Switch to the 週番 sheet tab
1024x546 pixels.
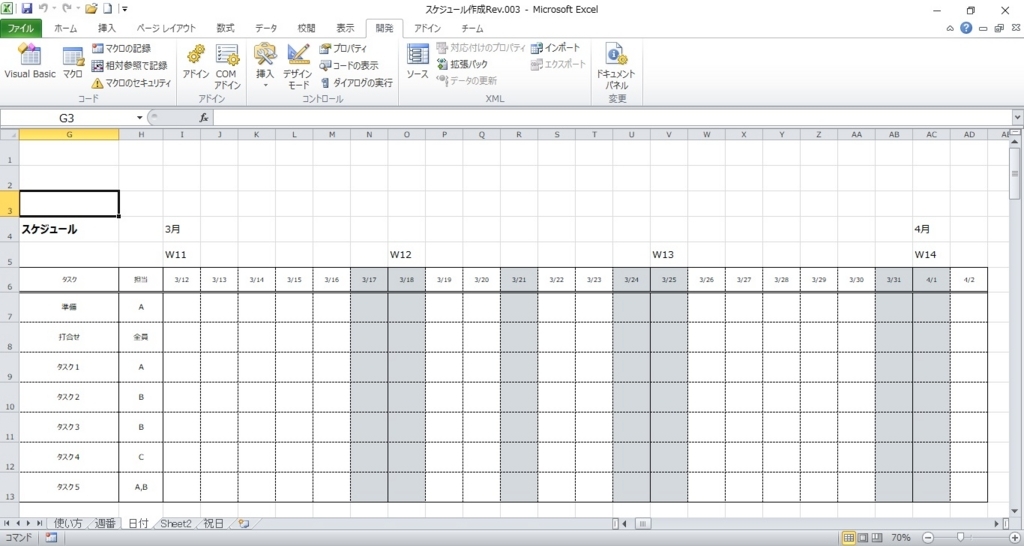104,524
